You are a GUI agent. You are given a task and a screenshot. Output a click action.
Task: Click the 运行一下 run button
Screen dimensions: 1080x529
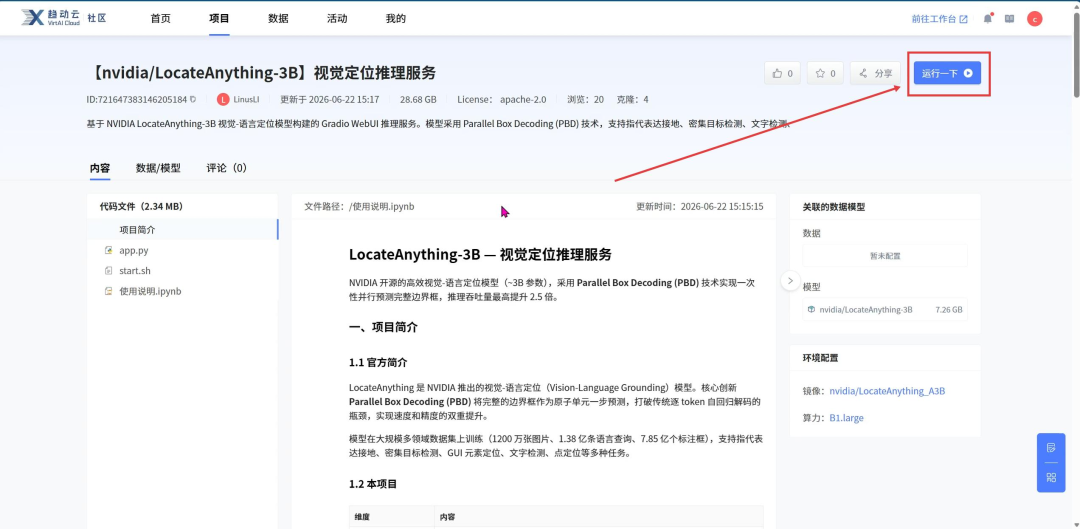[947, 73]
